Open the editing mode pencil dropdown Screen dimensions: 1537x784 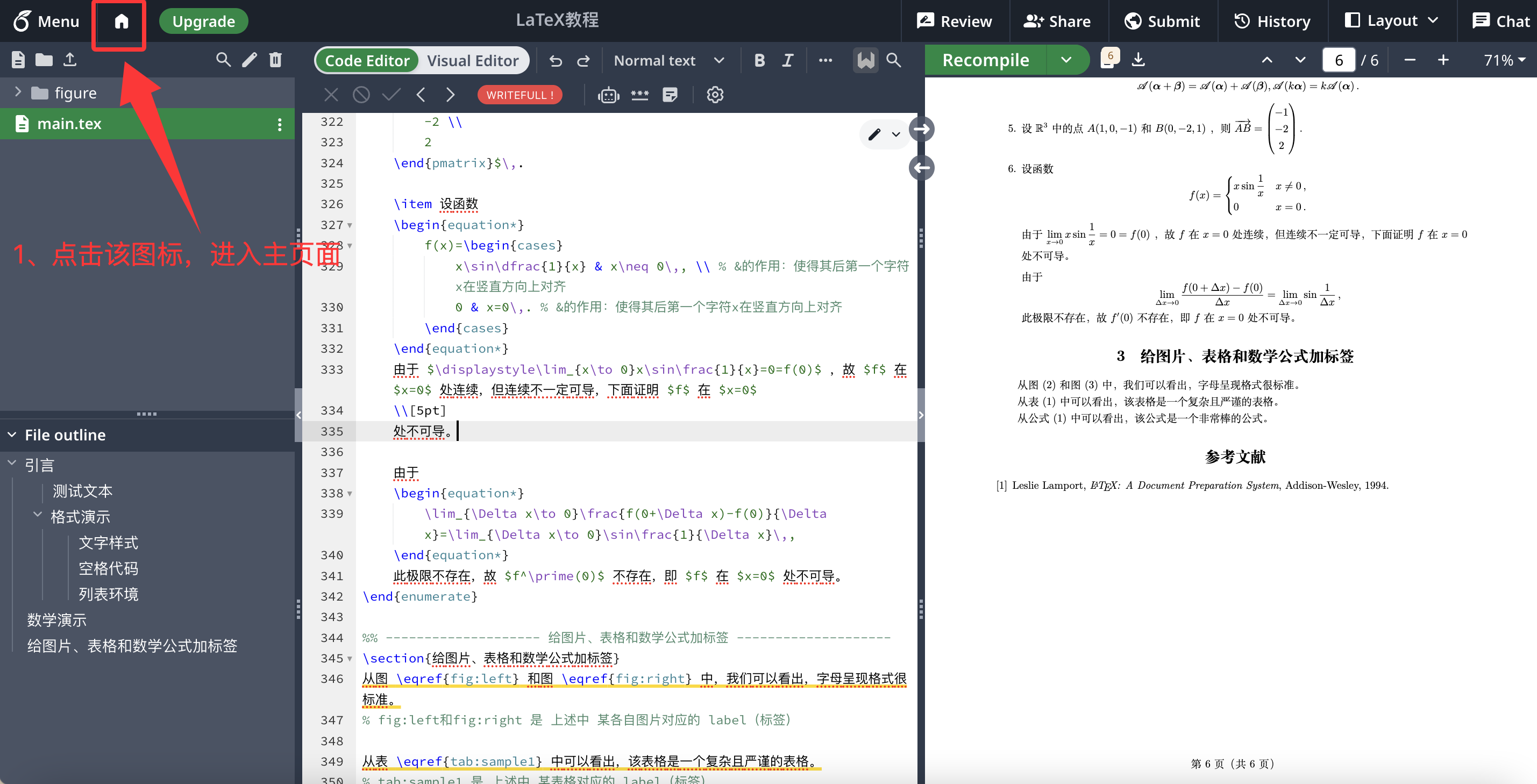[884, 134]
